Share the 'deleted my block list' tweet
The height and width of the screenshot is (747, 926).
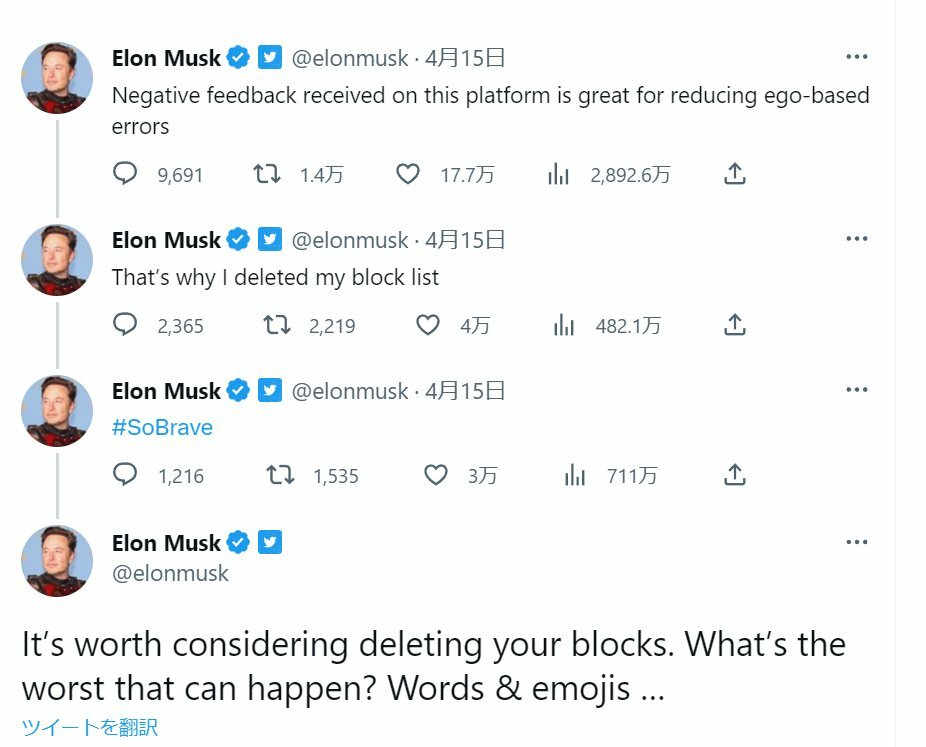click(x=735, y=325)
